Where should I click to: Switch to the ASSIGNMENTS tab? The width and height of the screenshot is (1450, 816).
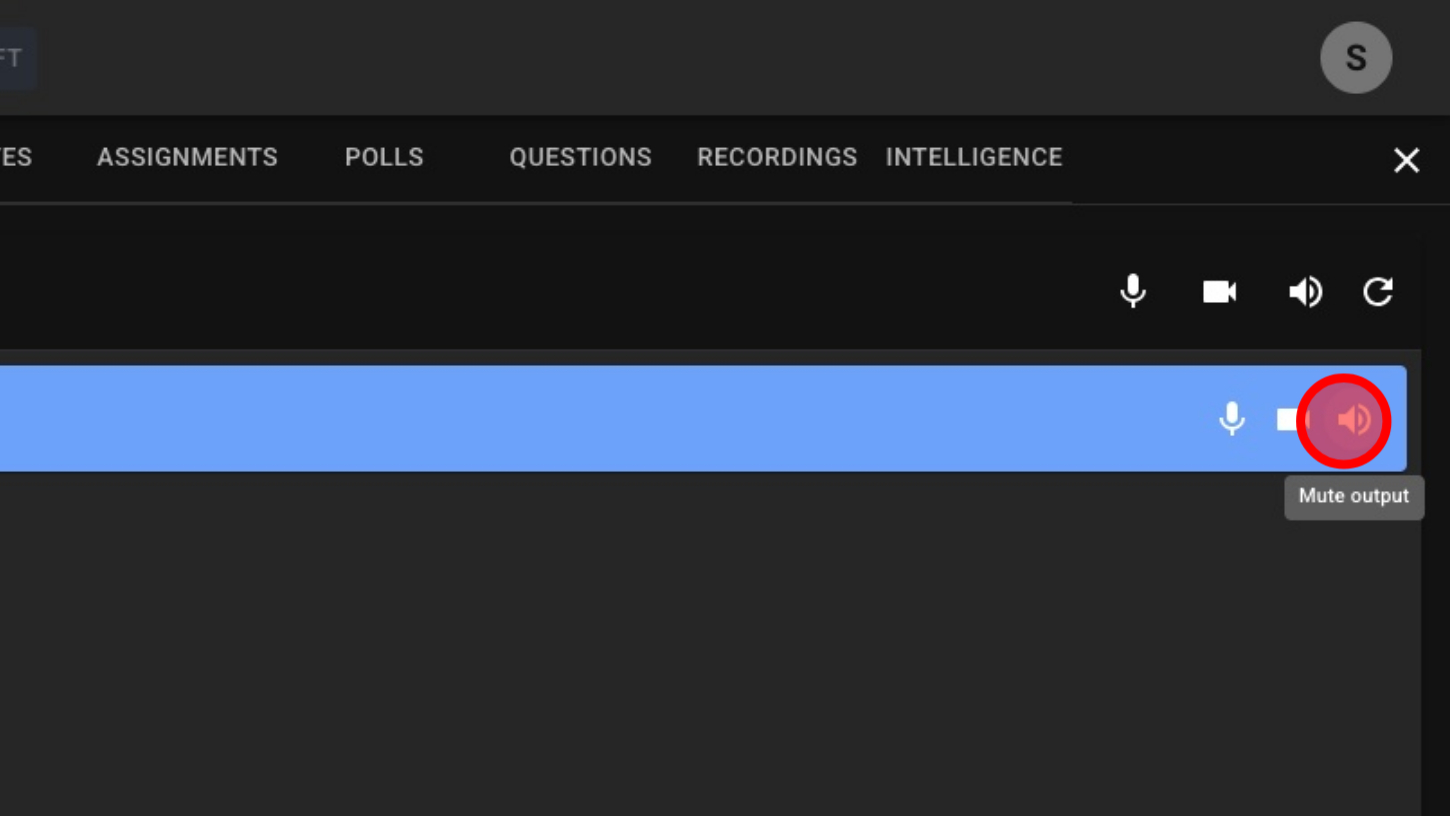click(x=187, y=157)
